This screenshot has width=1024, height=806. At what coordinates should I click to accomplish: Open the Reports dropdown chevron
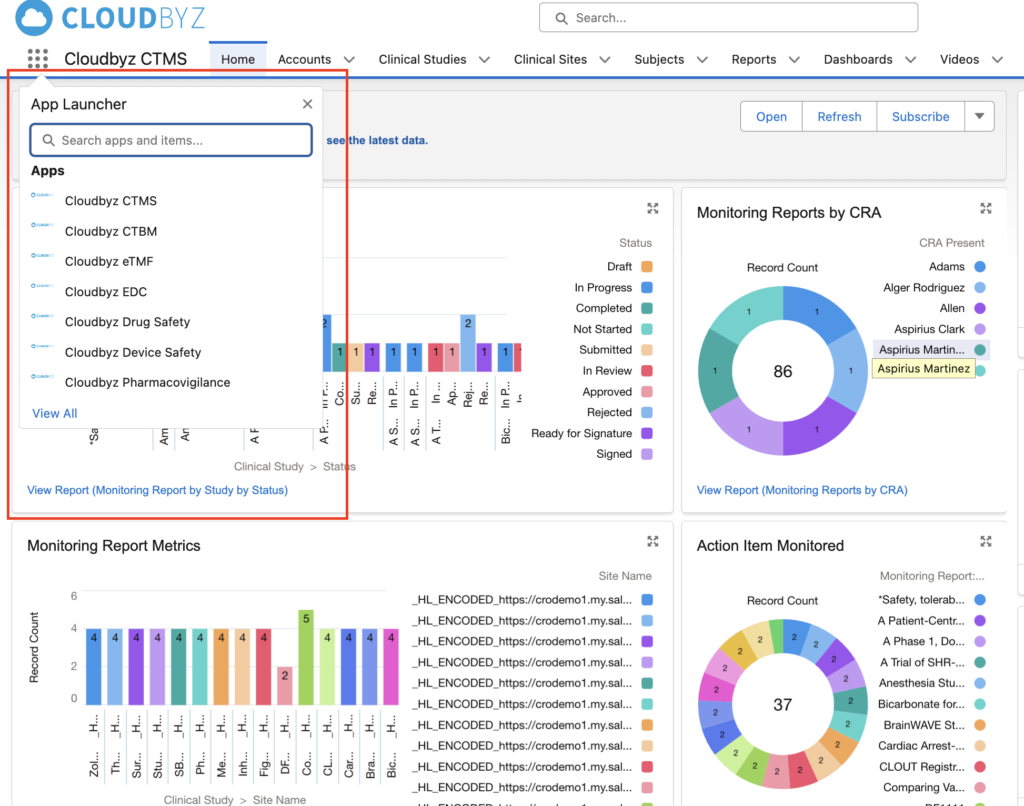click(x=794, y=59)
